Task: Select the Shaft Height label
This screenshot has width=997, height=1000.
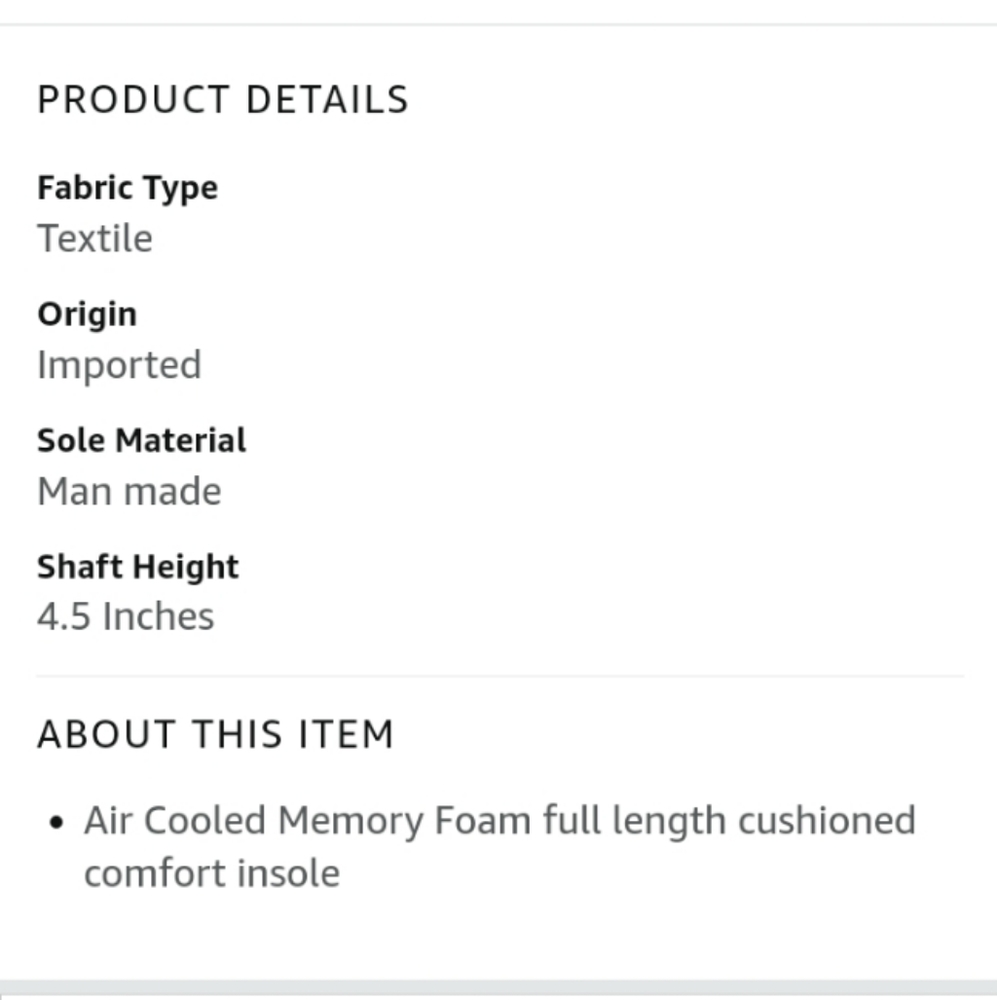Action: point(138,567)
